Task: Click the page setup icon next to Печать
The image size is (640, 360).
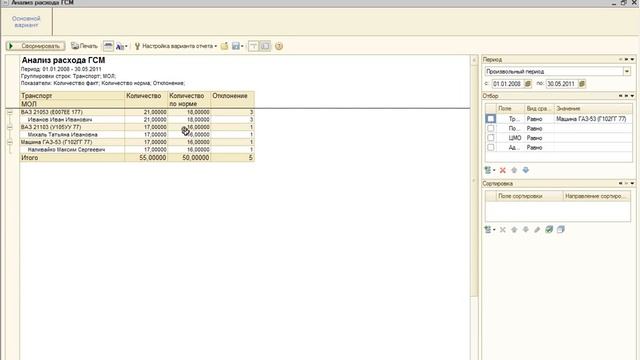Action: click(108, 46)
